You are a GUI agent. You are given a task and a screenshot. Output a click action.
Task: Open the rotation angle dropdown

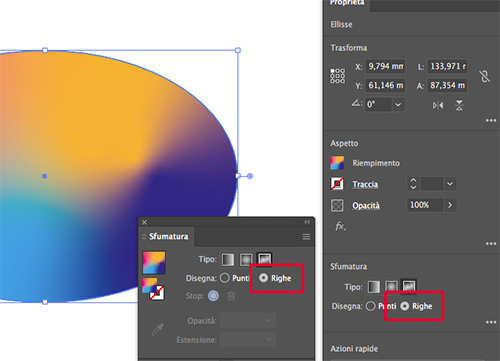pos(398,105)
